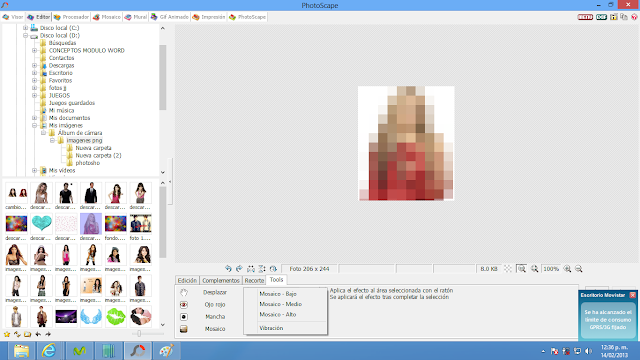Screen dimensions: 640x360
Task: Open the Mural combine mode
Action: coord(136,17)
